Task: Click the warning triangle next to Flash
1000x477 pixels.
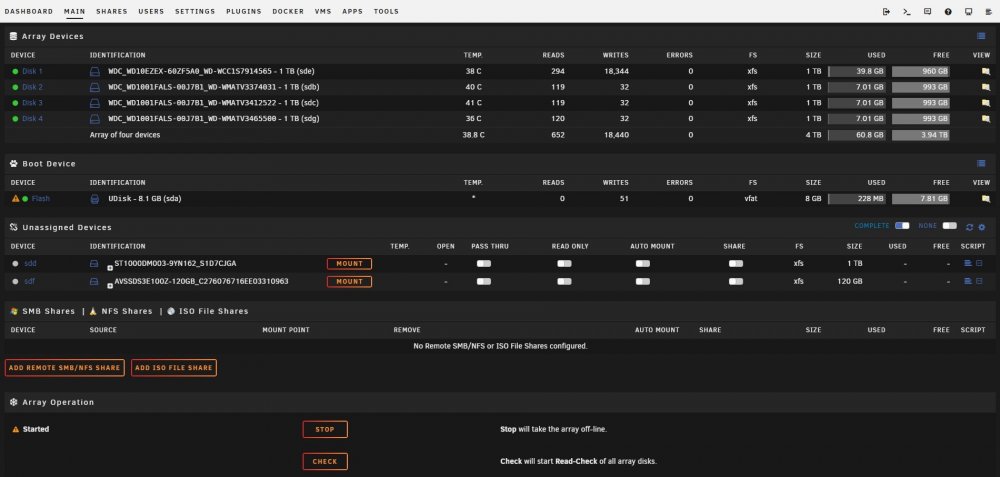Action: 16,199
